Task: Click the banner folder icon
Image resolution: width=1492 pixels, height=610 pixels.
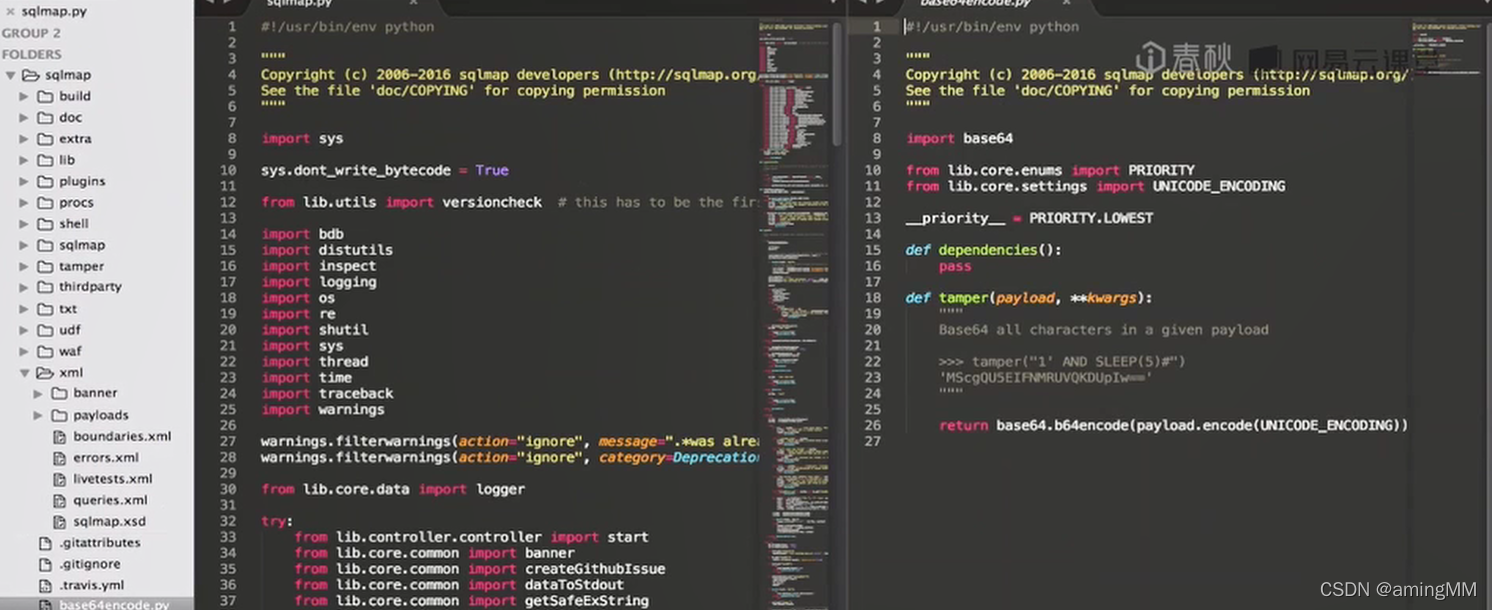Action: point(59,393)
